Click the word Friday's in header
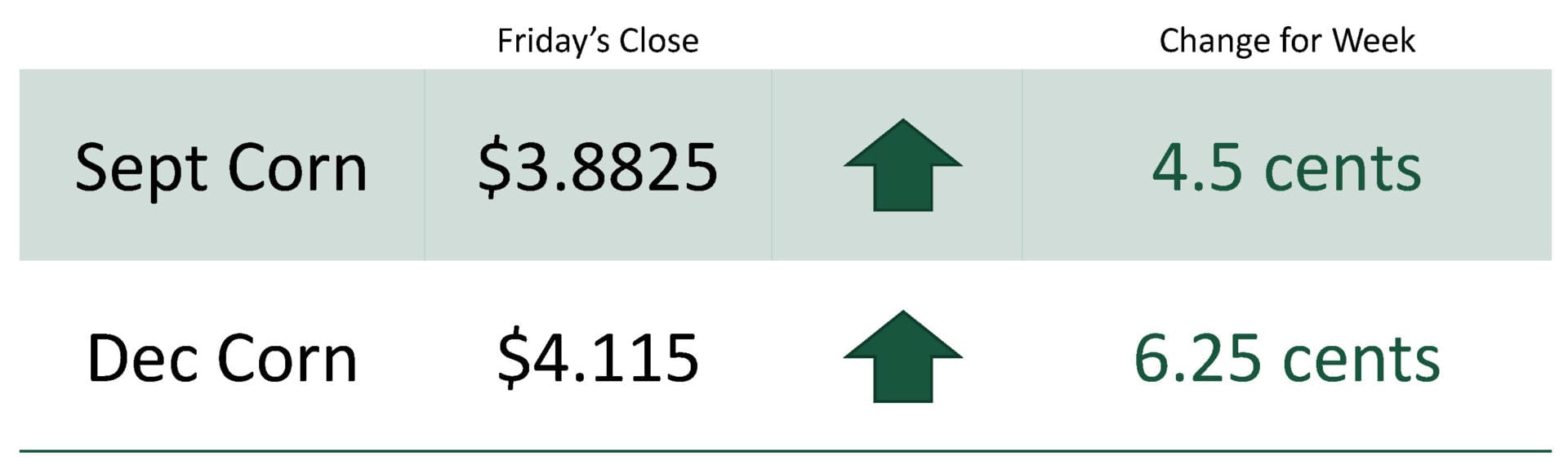This screenshot has height=466, width=1568. pos(553,41)
